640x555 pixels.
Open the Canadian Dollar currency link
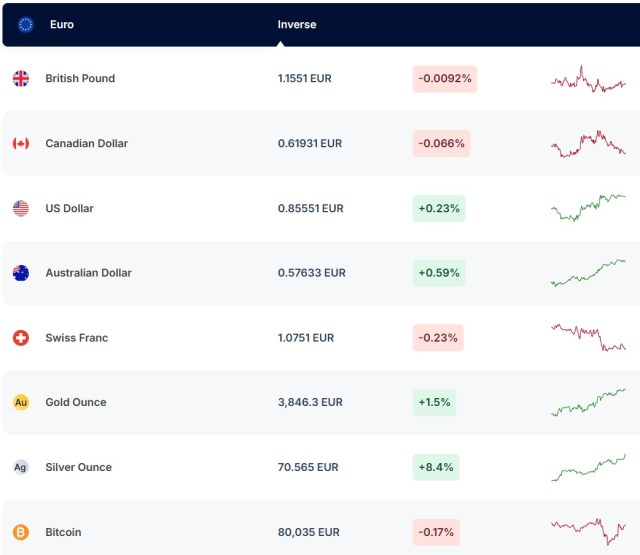tap(86, 144)
